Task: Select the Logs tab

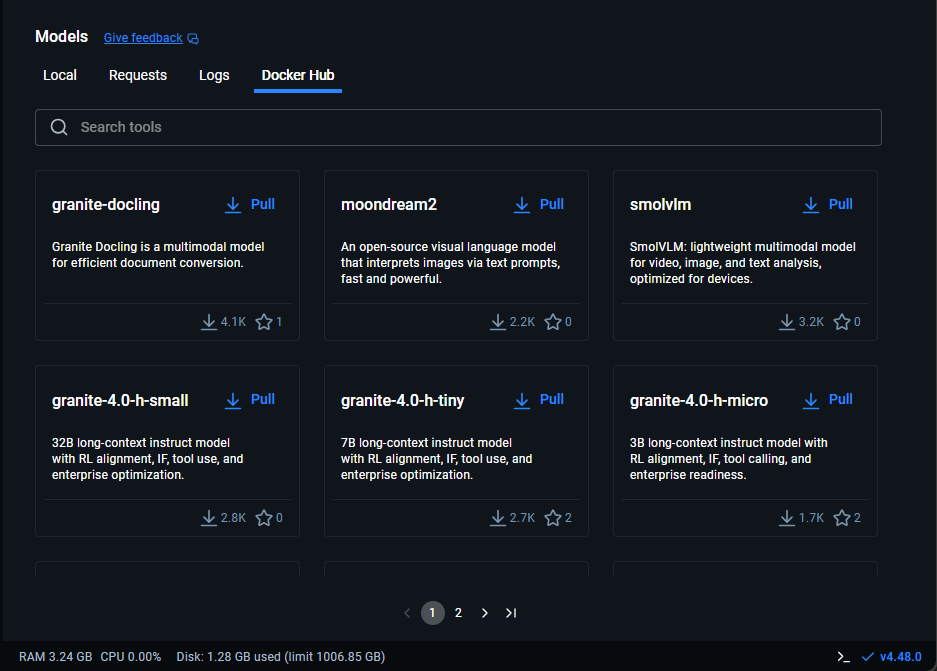Action: pyautogui.click(x=214, y=75)
